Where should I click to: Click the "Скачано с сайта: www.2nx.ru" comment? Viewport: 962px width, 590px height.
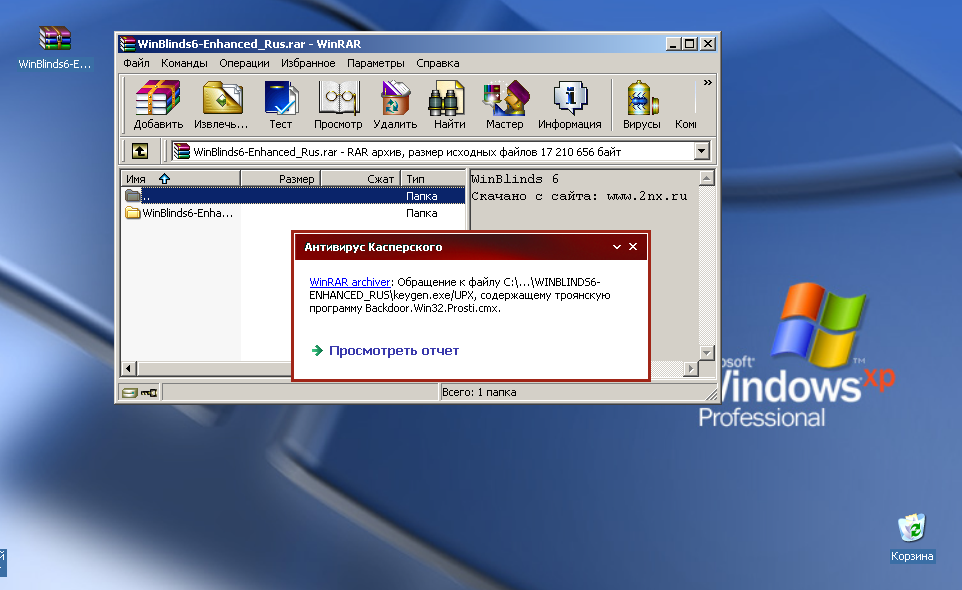[x=579, y=196]
